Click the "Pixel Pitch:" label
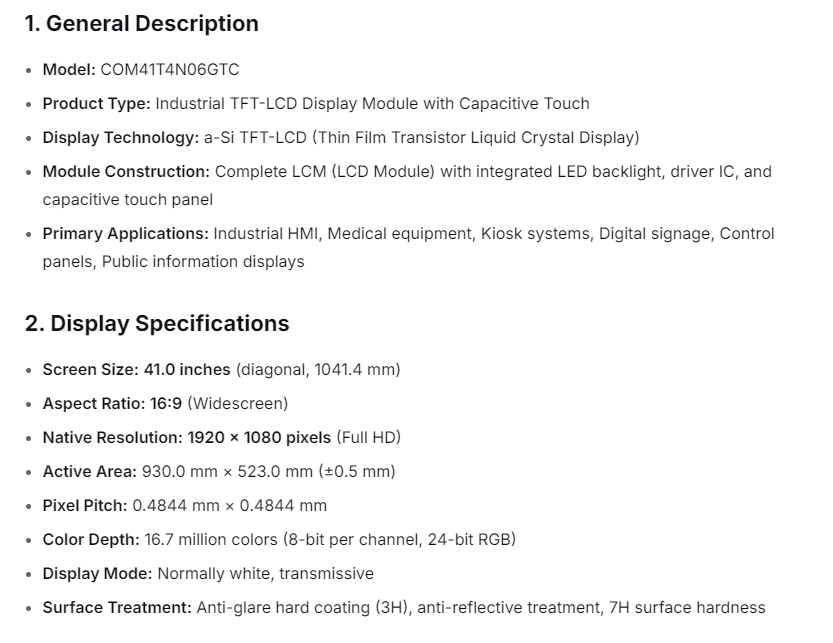 [85, 506]
